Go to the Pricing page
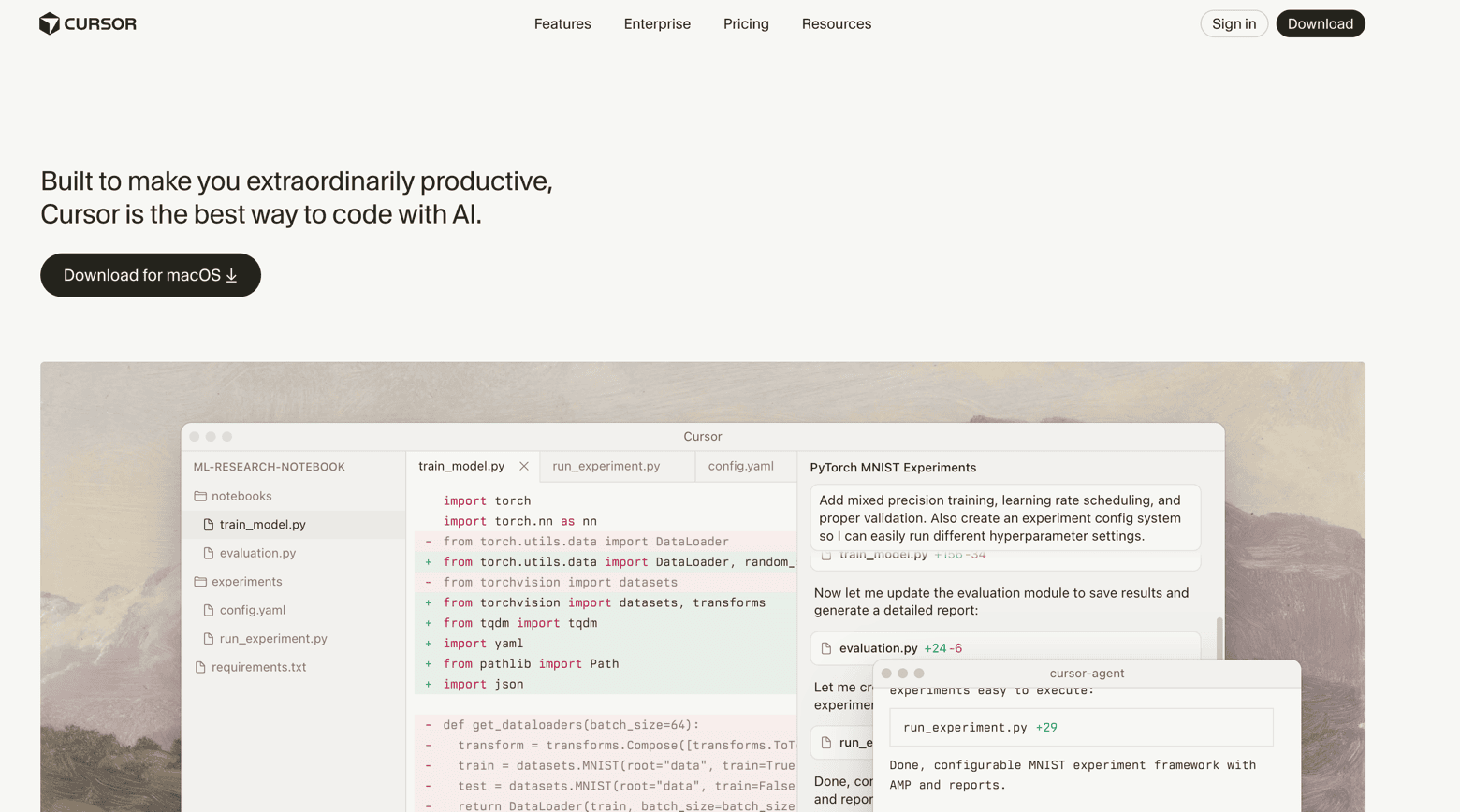The width and height of the screenshot is (1460, 812). click(746, 24)
